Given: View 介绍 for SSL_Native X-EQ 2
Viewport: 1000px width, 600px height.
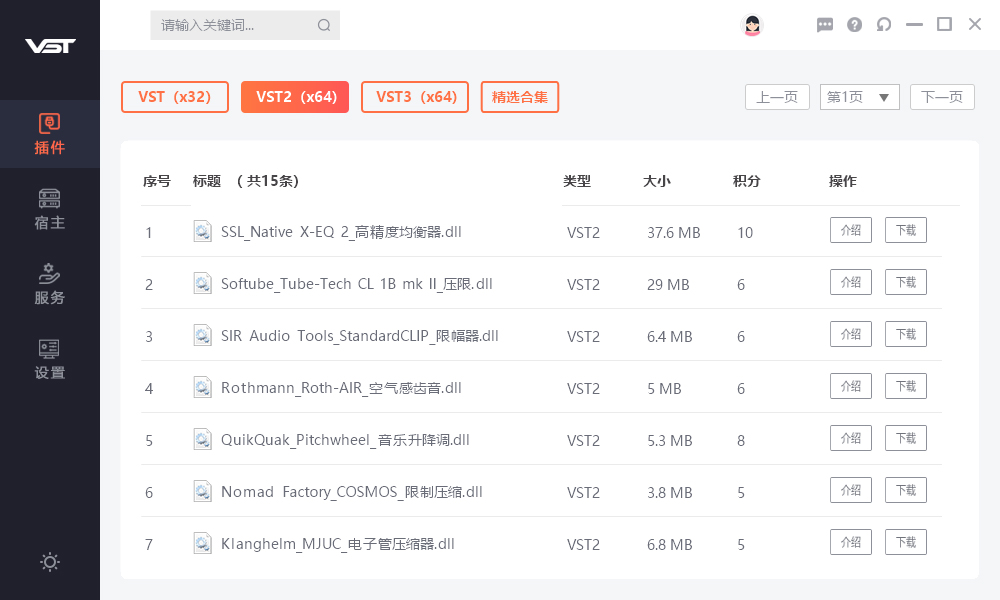Looking at the screenshot, I should click(x=851, y=230).
